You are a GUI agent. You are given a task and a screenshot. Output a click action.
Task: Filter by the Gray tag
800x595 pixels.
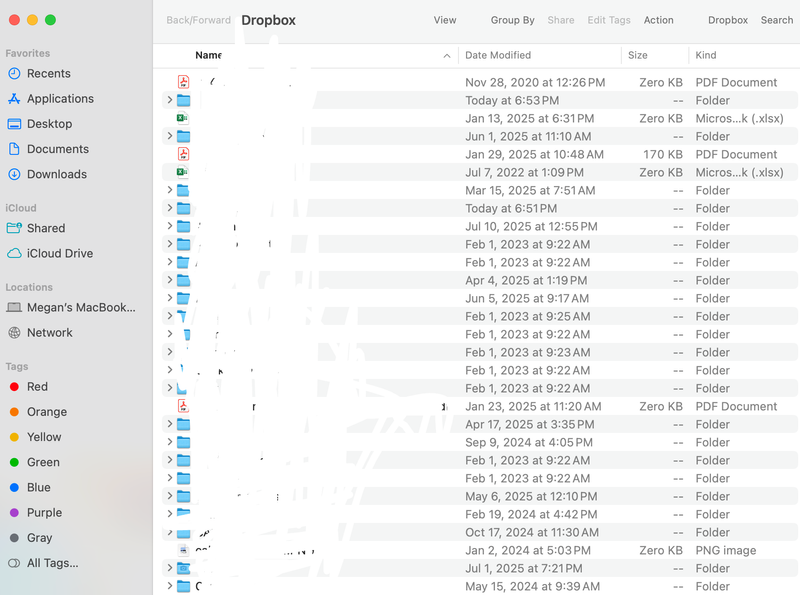[31, 538]
